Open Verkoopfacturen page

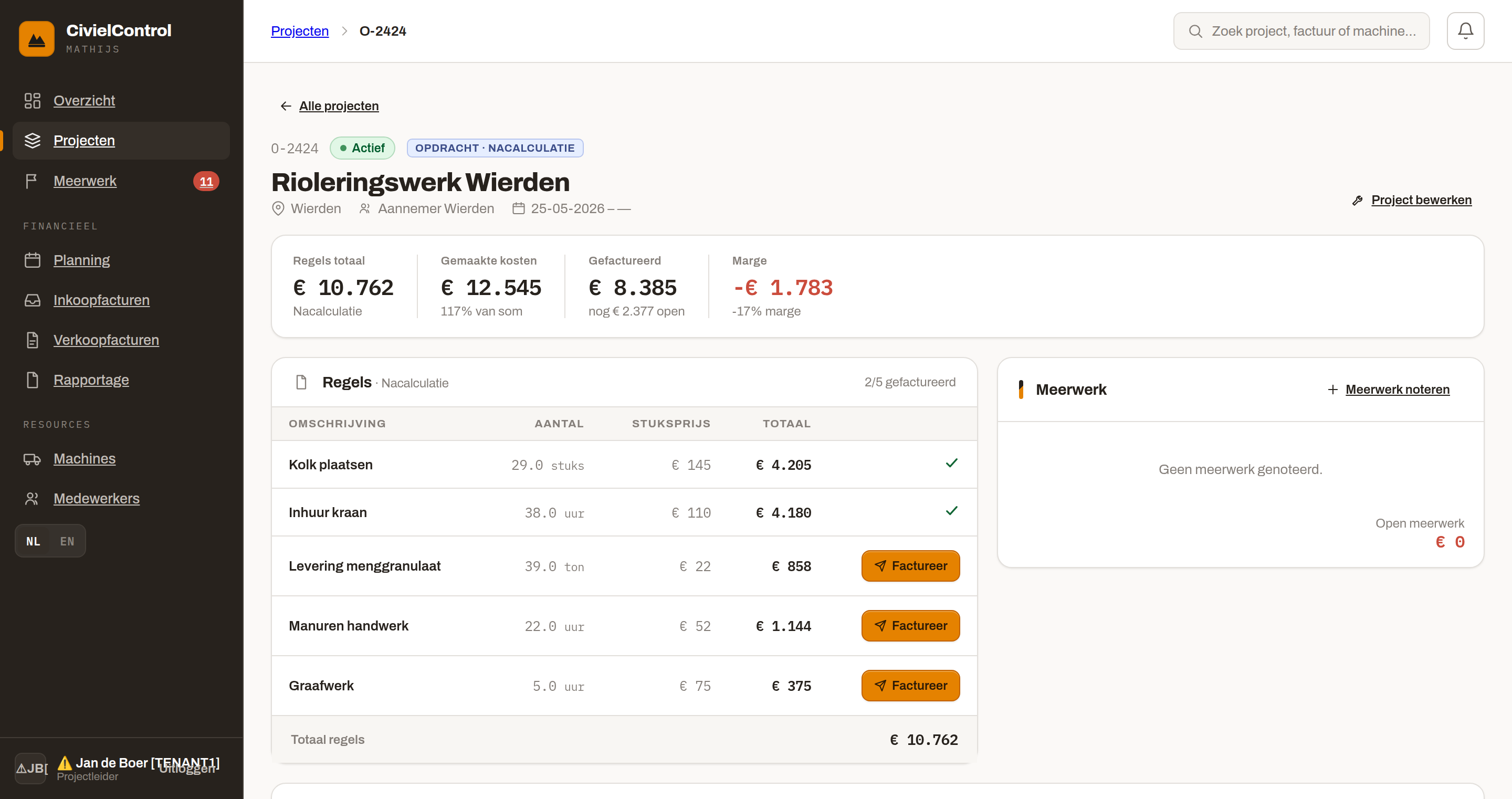tap(106, 340)
